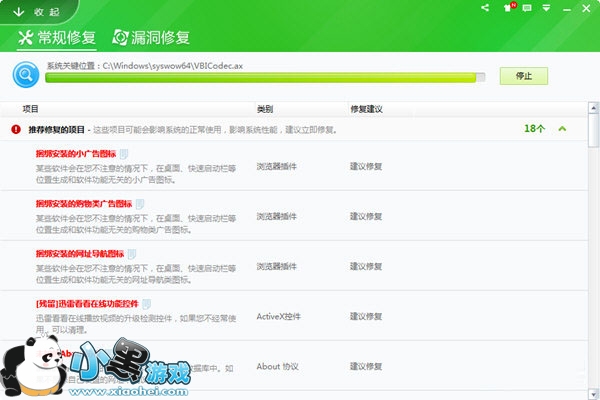Click 建议修复 in 小广告图标 row

tap(366, 167)
